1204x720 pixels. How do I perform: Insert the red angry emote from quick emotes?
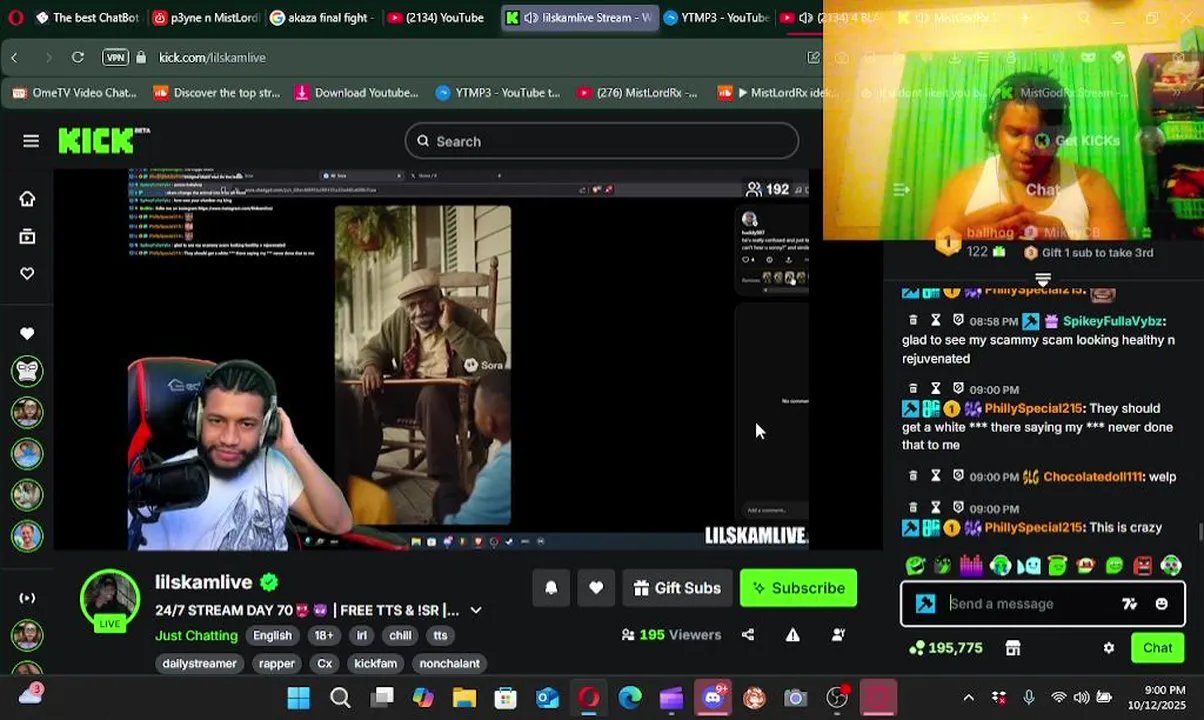tap(1143, 566)
